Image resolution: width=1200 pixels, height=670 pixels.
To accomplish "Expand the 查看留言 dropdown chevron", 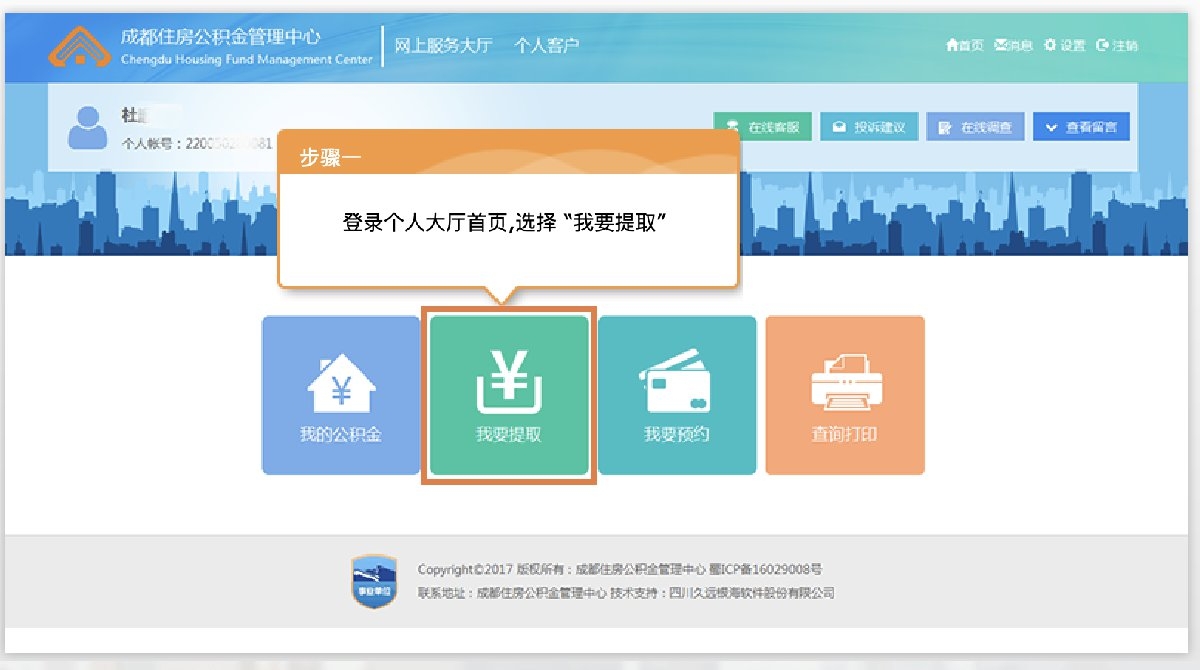I will [1051, 126].
